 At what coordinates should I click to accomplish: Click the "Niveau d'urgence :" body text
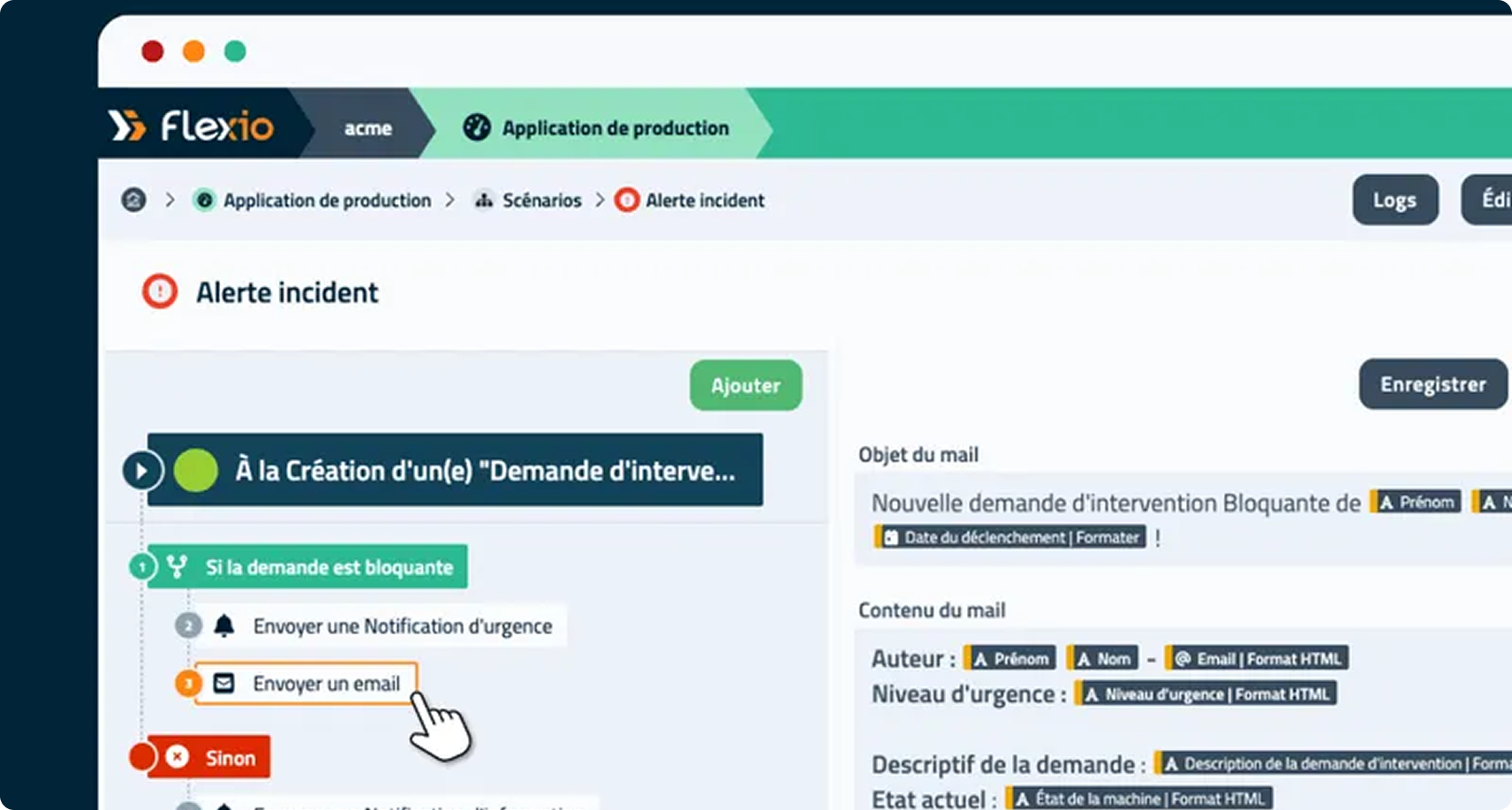tap(969, 694)
